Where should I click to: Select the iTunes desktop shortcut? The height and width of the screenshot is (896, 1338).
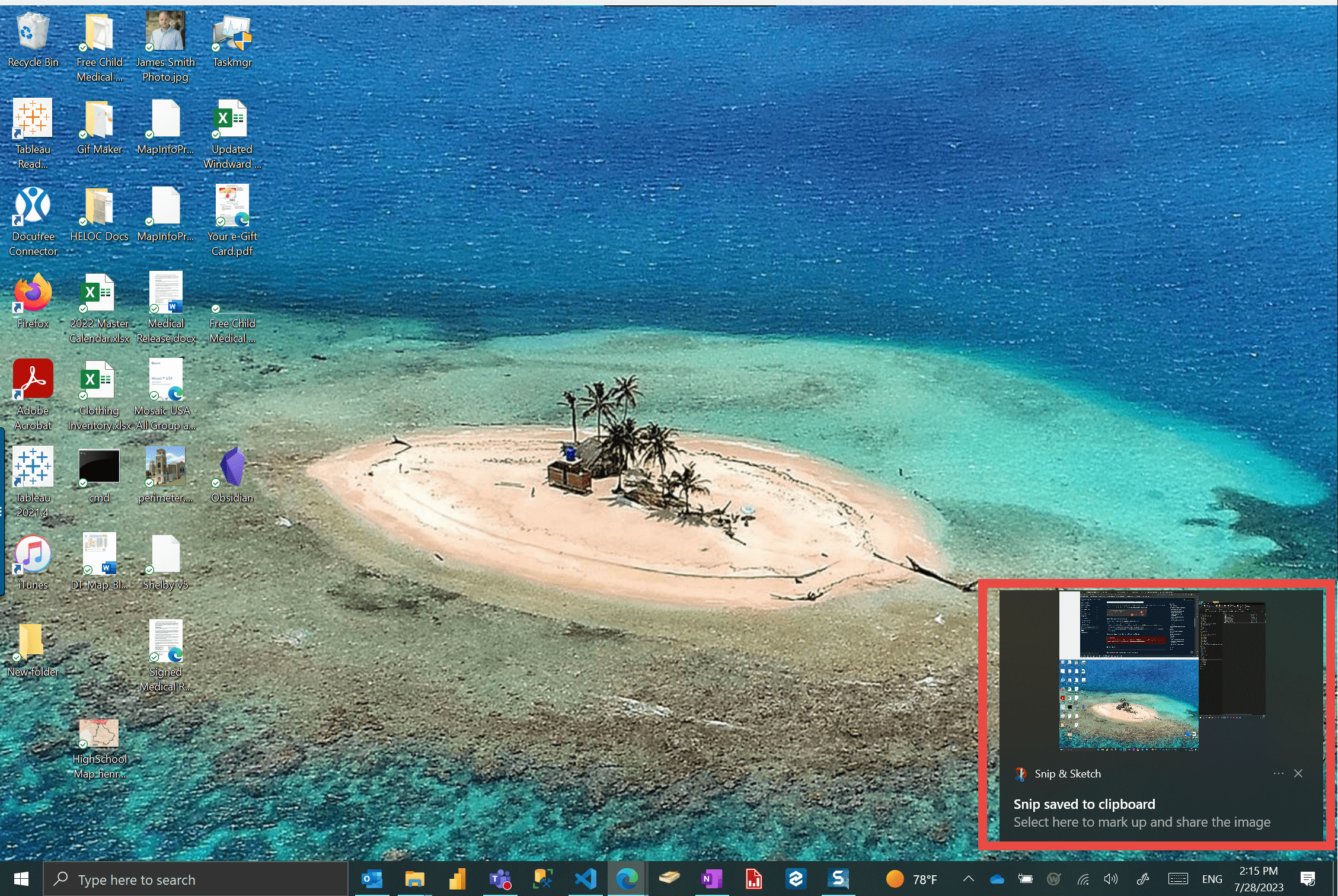tap(33, 563)
